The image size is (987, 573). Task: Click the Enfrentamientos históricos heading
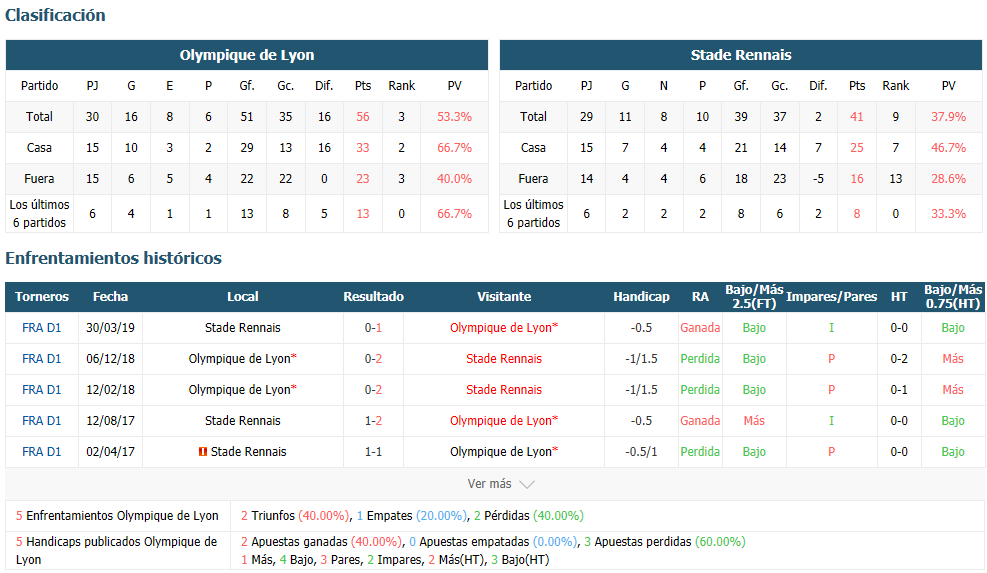tap(113, 258)
